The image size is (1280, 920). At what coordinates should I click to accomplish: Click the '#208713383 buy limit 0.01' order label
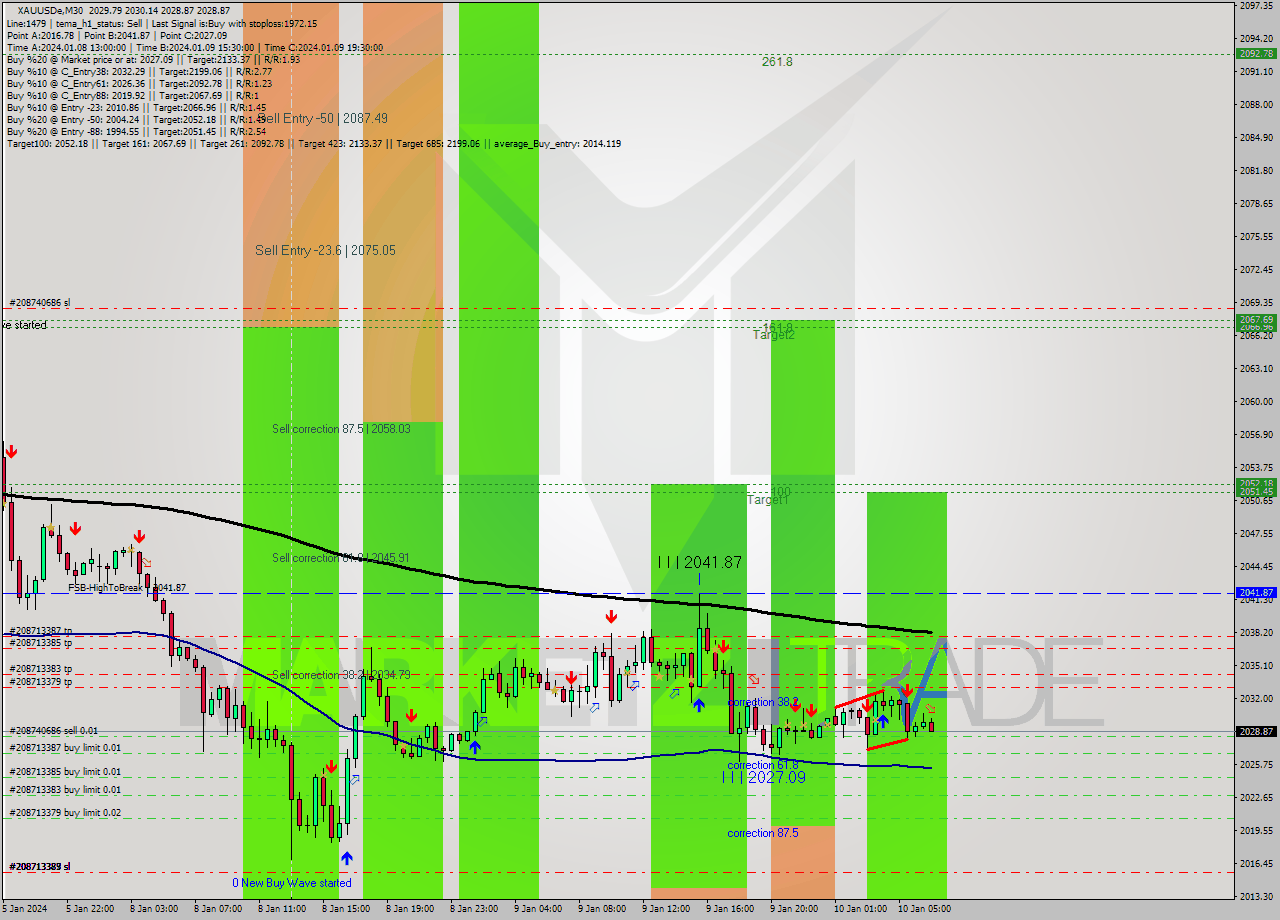pyautogui.click(x=65, y=790)
